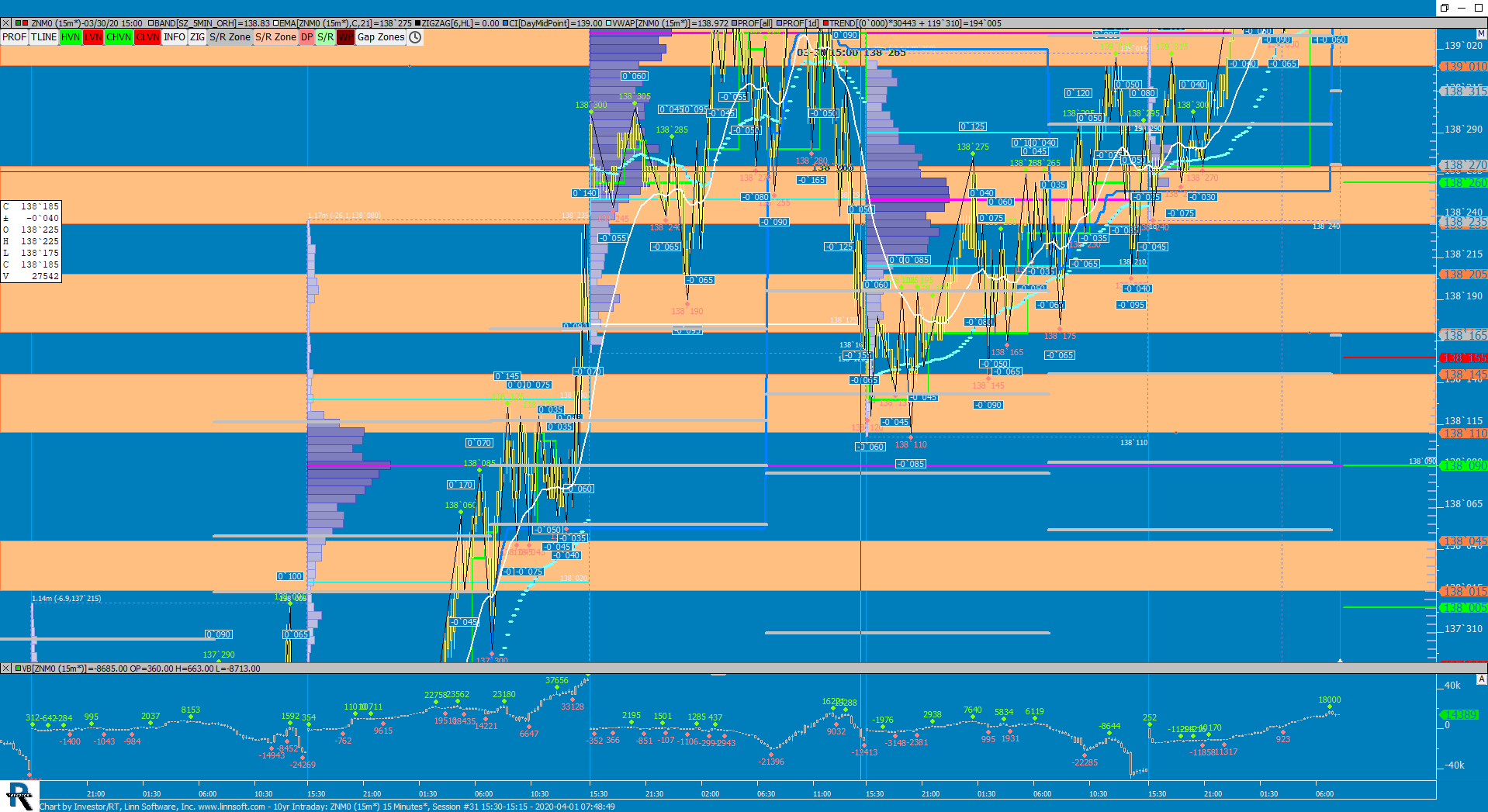Click the volume value 27542 in data box
The image size is (1488, 812).
click(x=45, y=276)
